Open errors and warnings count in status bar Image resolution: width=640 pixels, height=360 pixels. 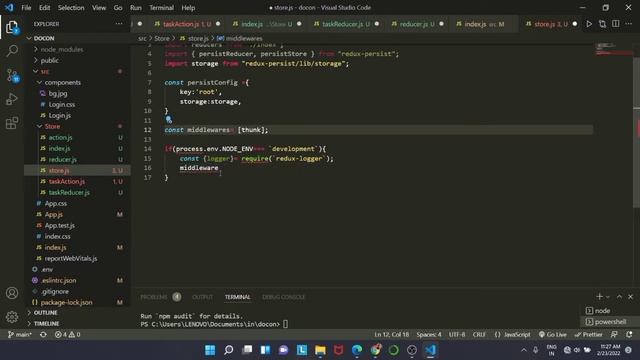[x=67, y=334]
